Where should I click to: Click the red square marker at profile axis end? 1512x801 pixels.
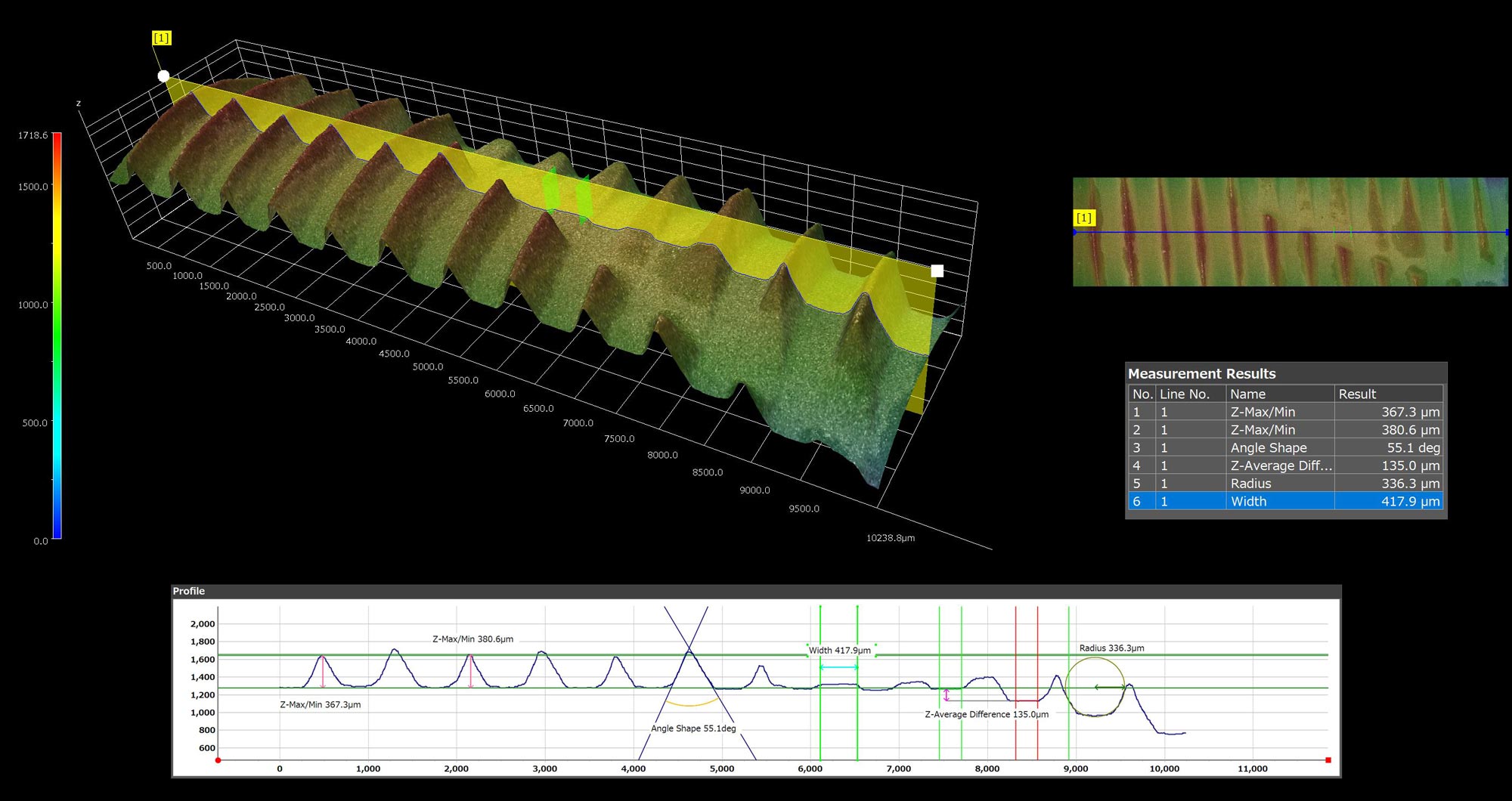1328,760
